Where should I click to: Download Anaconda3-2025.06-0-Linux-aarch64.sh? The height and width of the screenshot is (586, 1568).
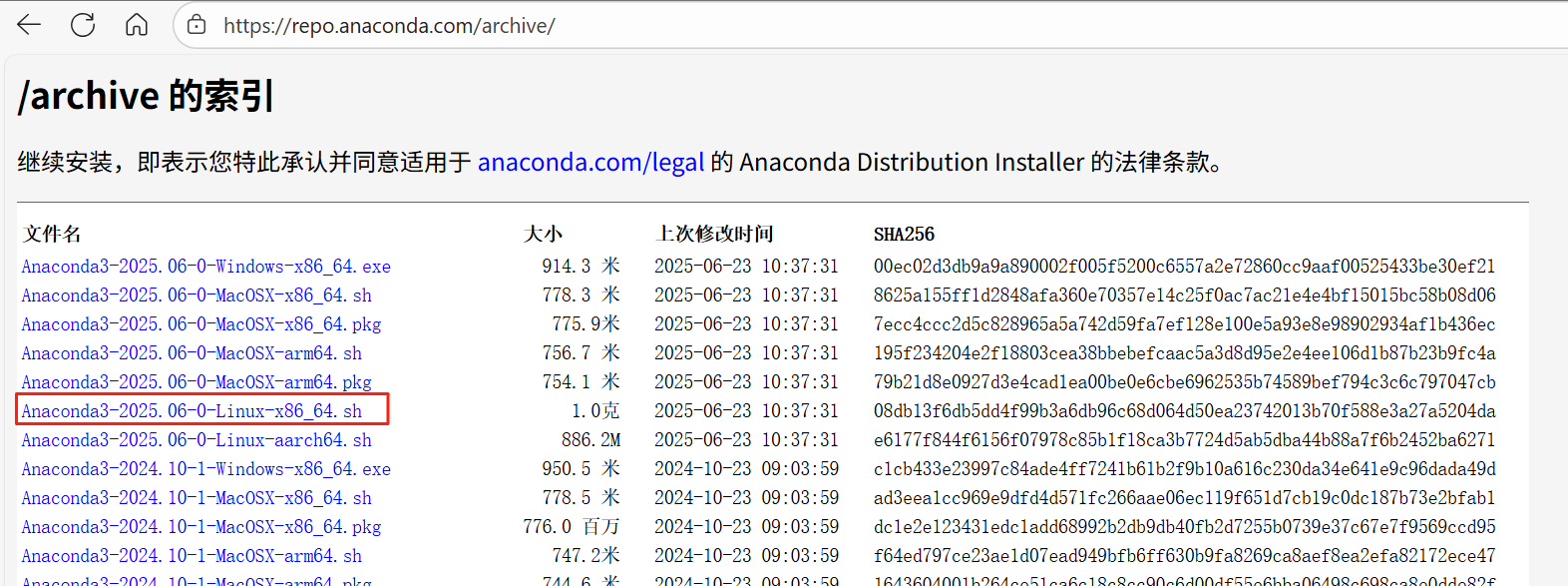pos(196,440)
